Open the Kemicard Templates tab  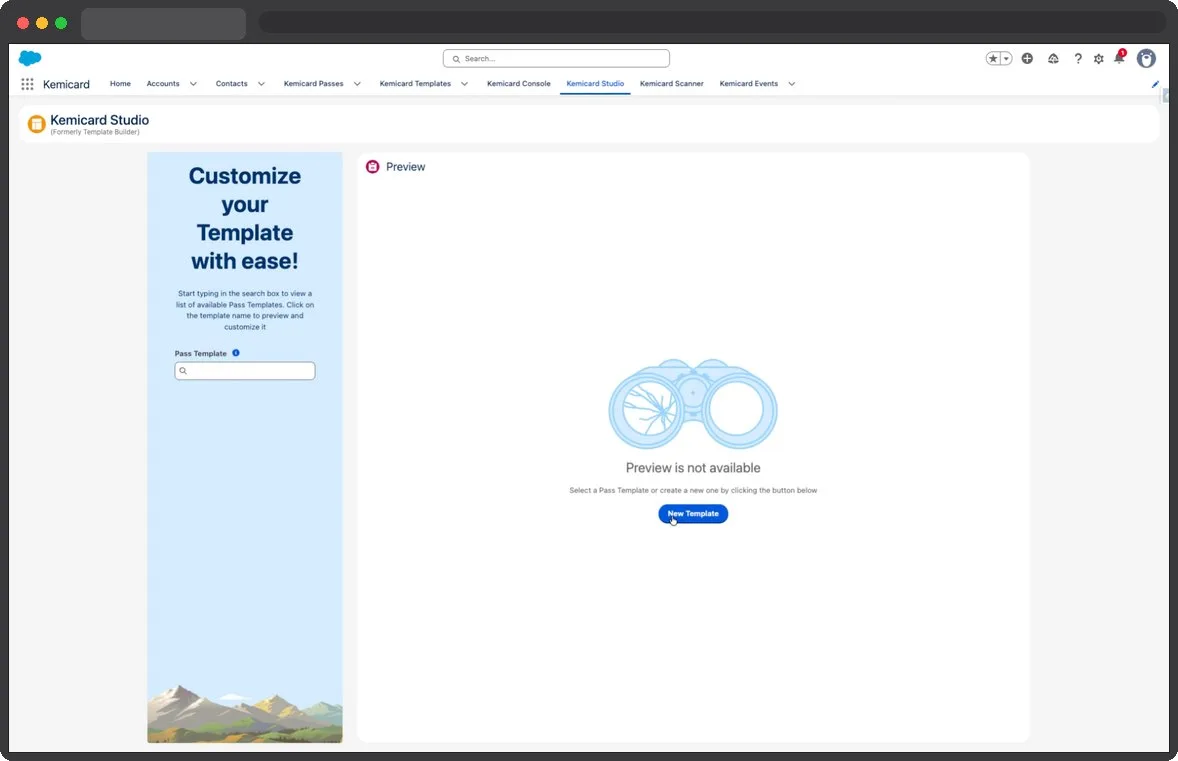pyautogui.click(x=415, y=83)
